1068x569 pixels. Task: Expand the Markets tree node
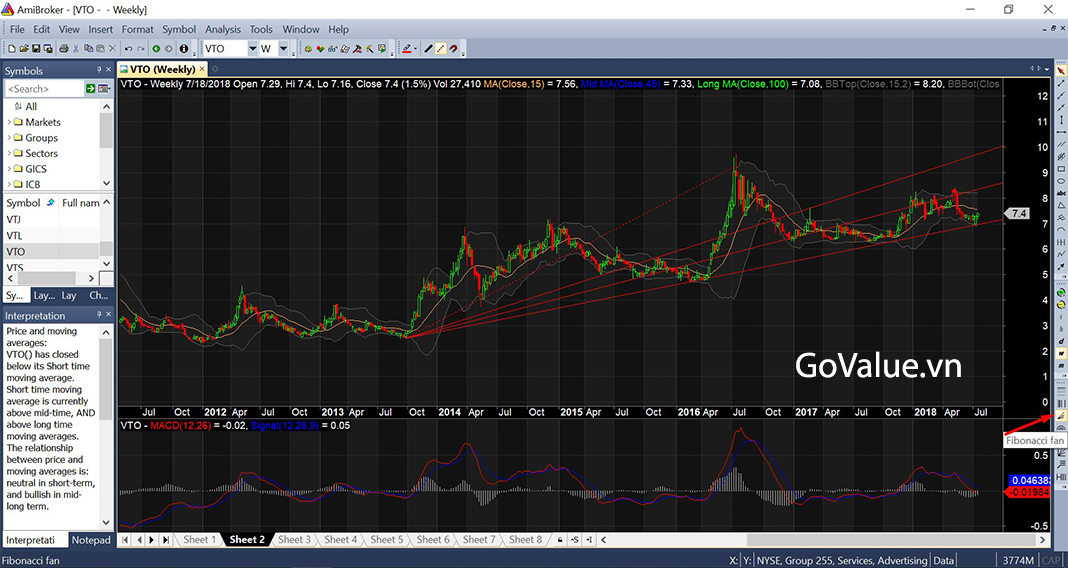coord(9,122)
